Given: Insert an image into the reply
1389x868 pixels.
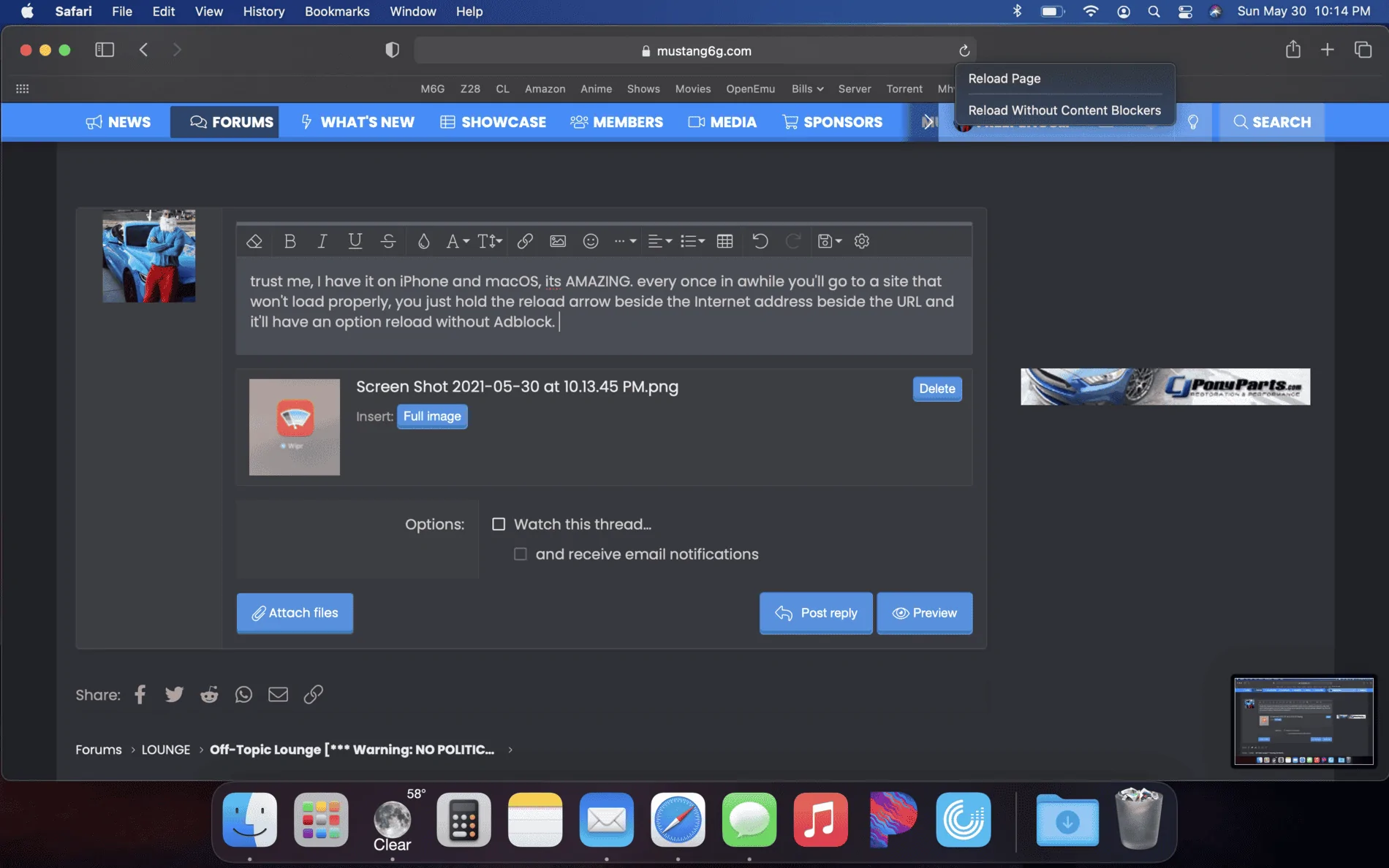Looking at the screenshot, I should pos(558,241).
